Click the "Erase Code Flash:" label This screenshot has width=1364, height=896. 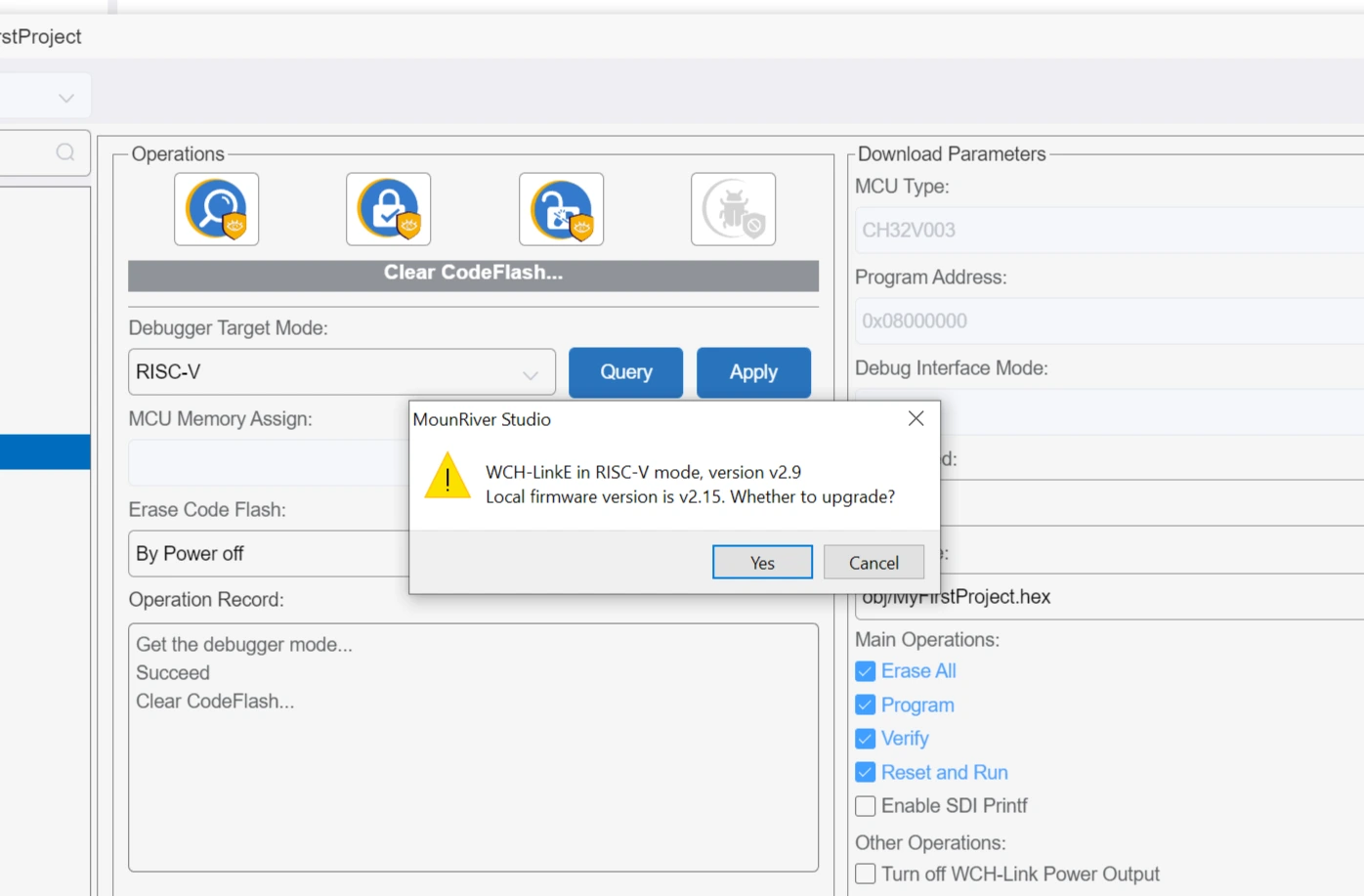pos(207,510)
